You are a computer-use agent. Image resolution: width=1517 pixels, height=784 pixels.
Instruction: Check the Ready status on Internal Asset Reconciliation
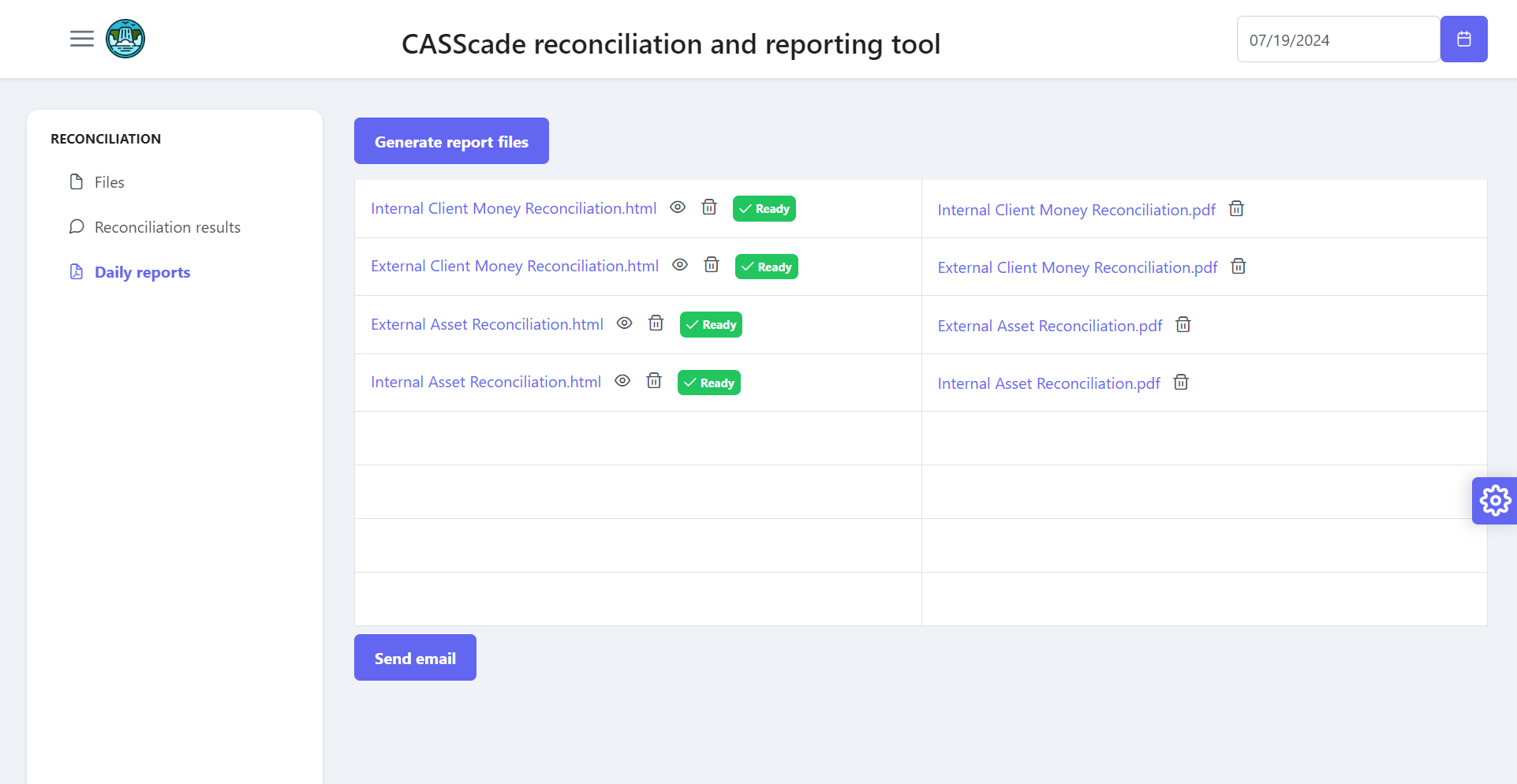tap(708, 382)
